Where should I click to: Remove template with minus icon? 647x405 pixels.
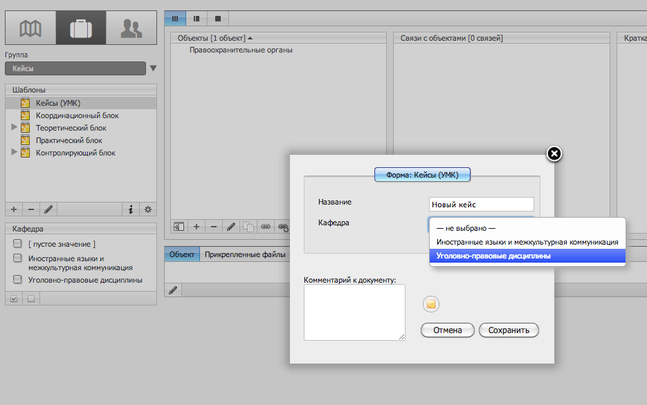pyautogui.click(x=31, y=210)
